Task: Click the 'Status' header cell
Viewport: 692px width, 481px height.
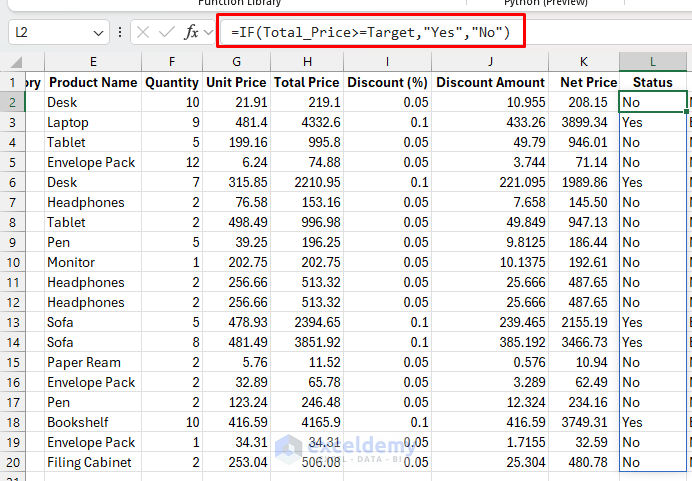Action: click(653, 83)
